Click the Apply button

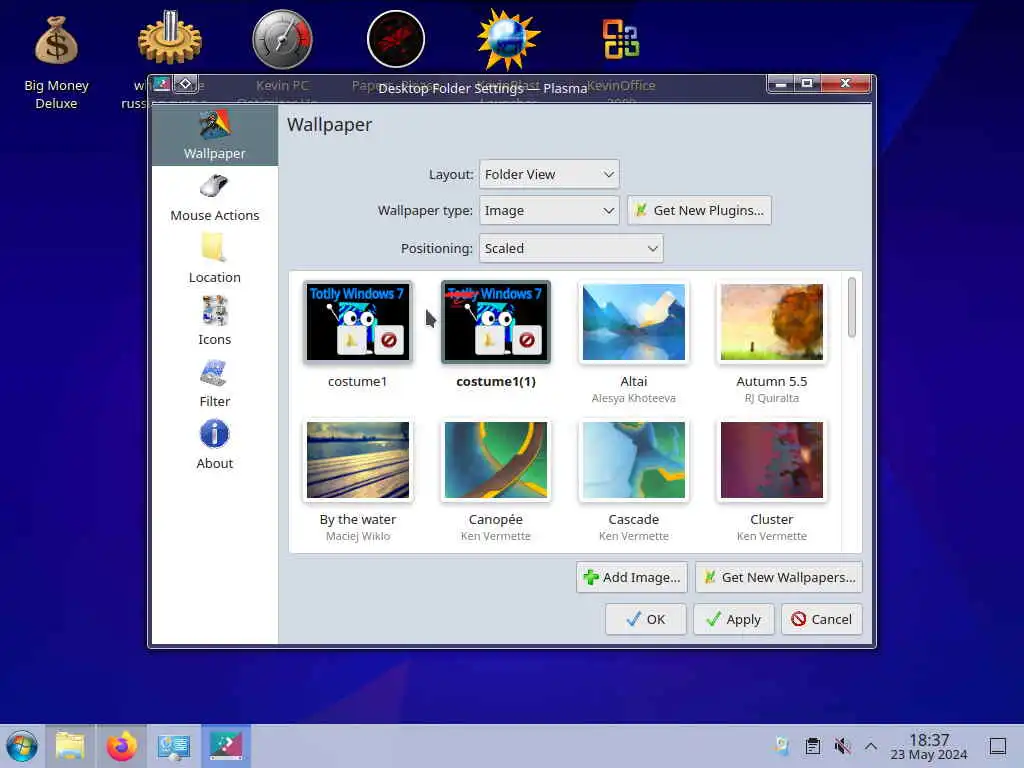[x=733, y=619]
